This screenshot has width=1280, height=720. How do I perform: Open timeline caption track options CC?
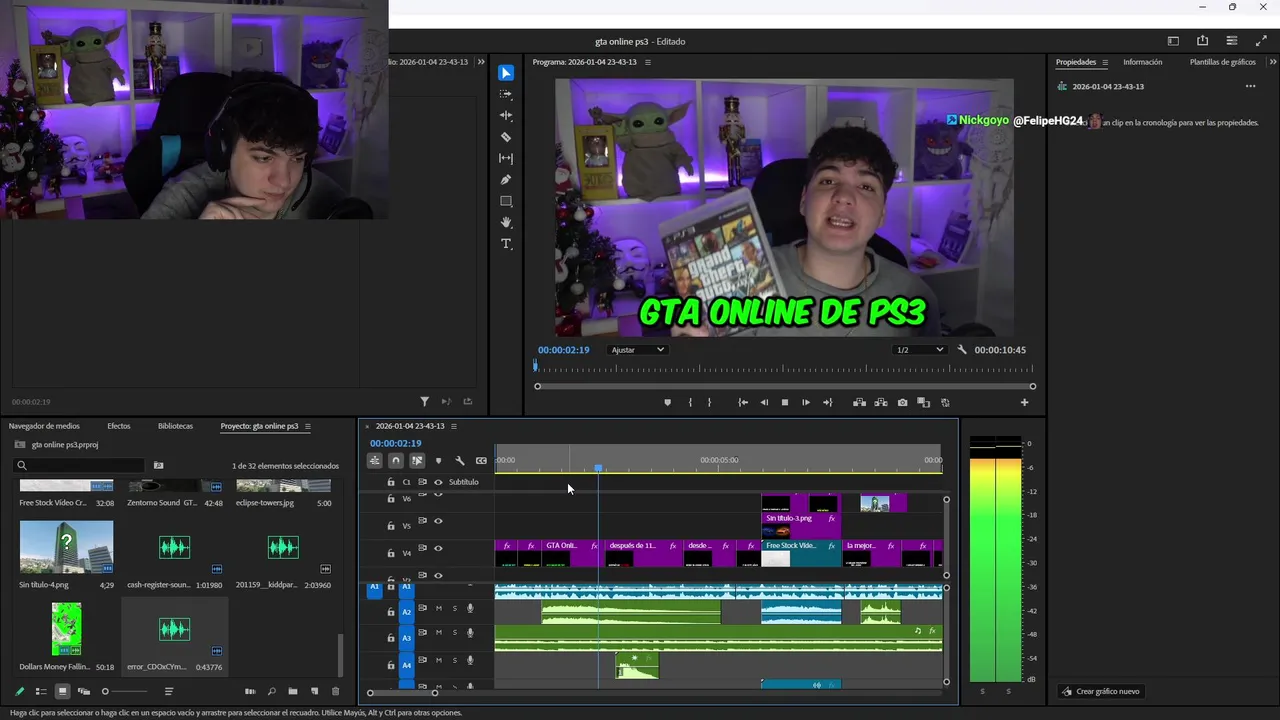(x=481, y=461)
